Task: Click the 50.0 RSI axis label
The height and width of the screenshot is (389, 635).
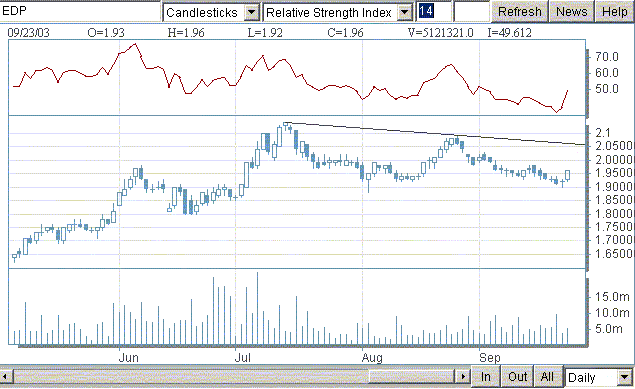Action: (607, 89)
